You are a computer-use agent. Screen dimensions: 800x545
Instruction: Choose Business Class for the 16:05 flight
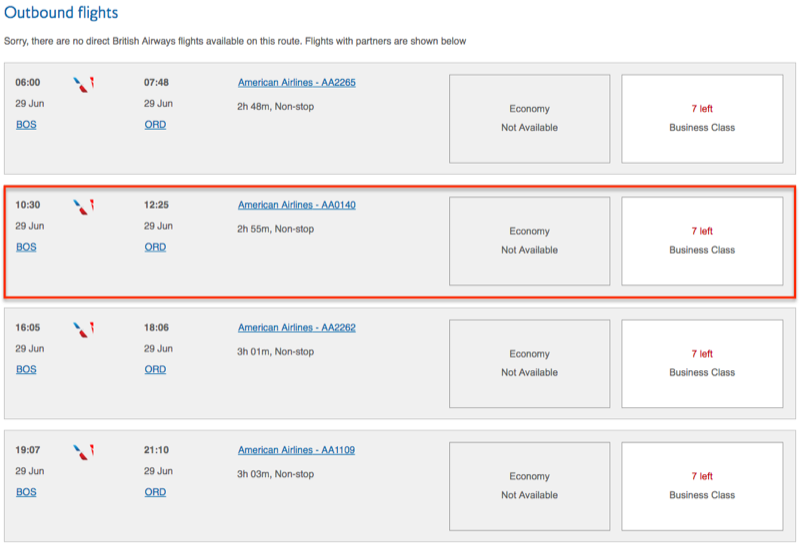(702, 364)
